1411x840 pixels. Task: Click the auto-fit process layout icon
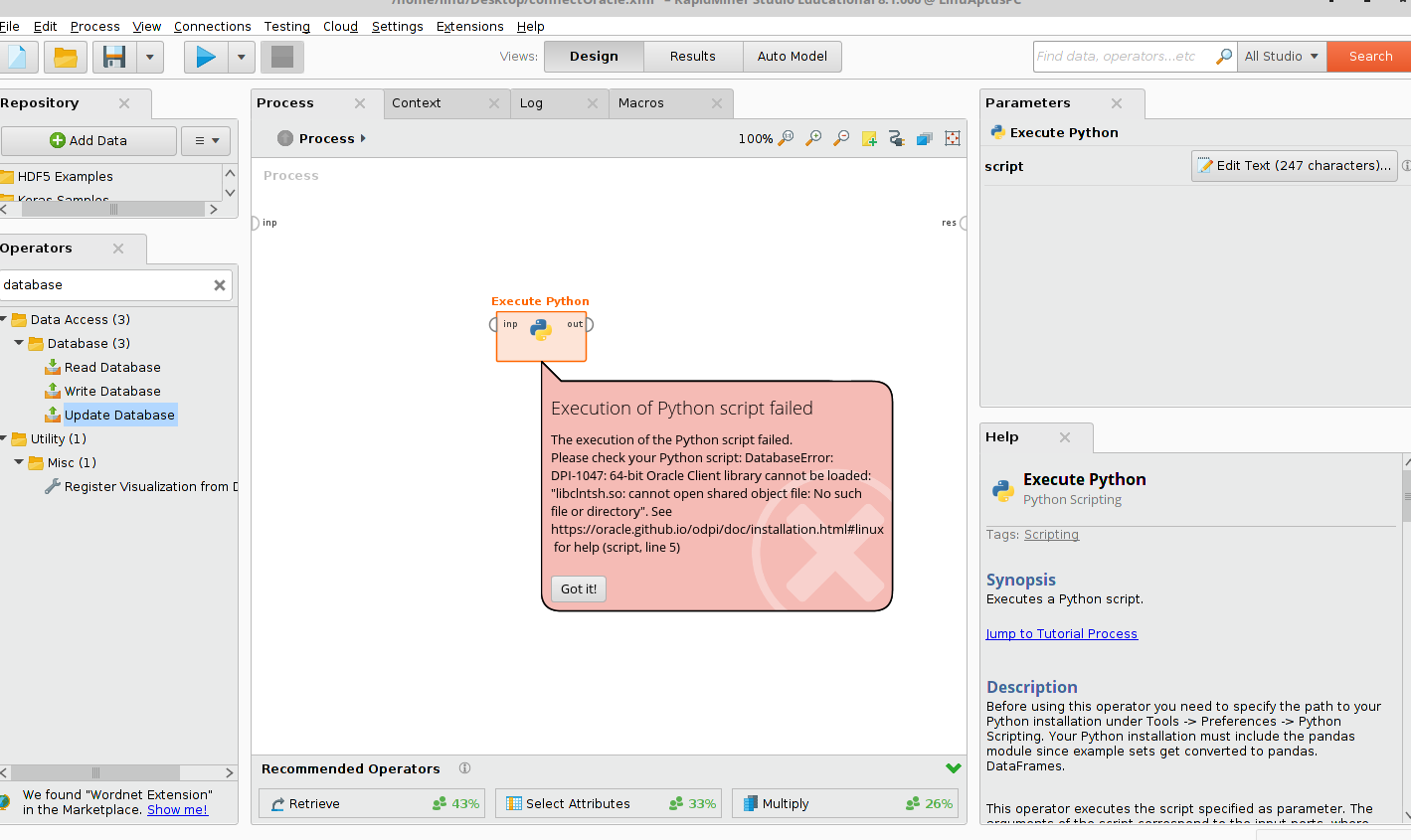click(953, 138)
